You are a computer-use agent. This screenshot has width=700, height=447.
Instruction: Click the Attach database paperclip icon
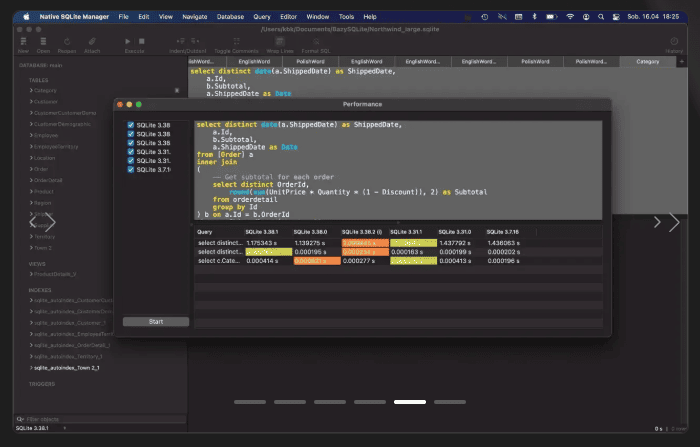(92, 42)
